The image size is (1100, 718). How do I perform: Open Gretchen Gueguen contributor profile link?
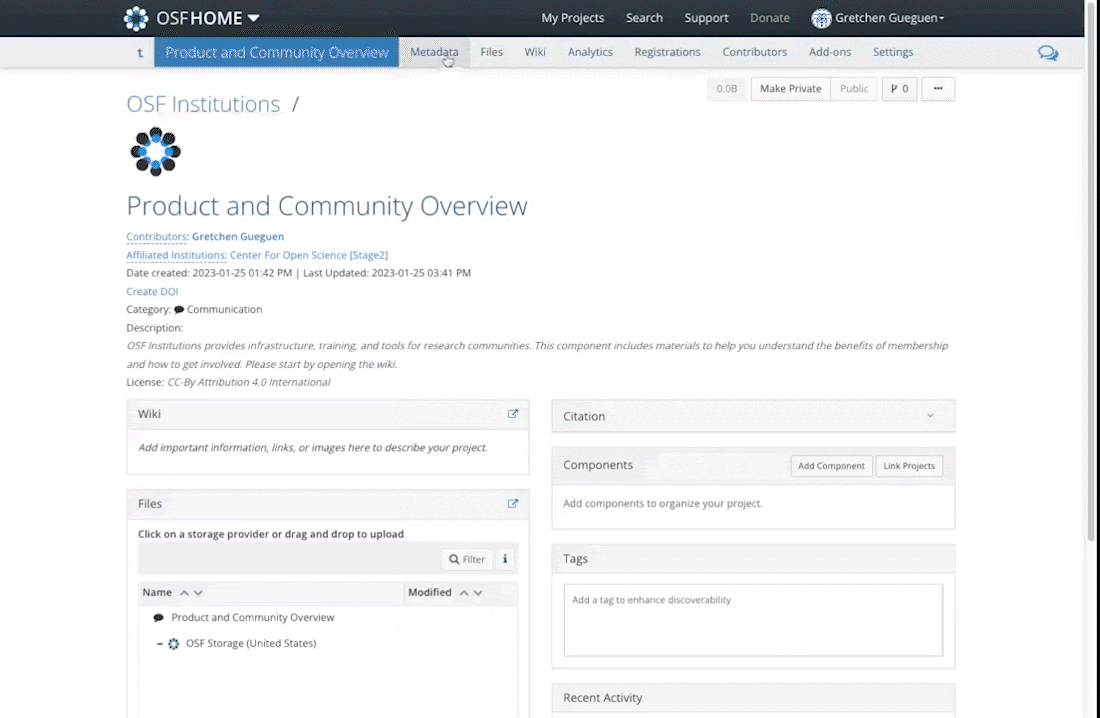[238, 237]
